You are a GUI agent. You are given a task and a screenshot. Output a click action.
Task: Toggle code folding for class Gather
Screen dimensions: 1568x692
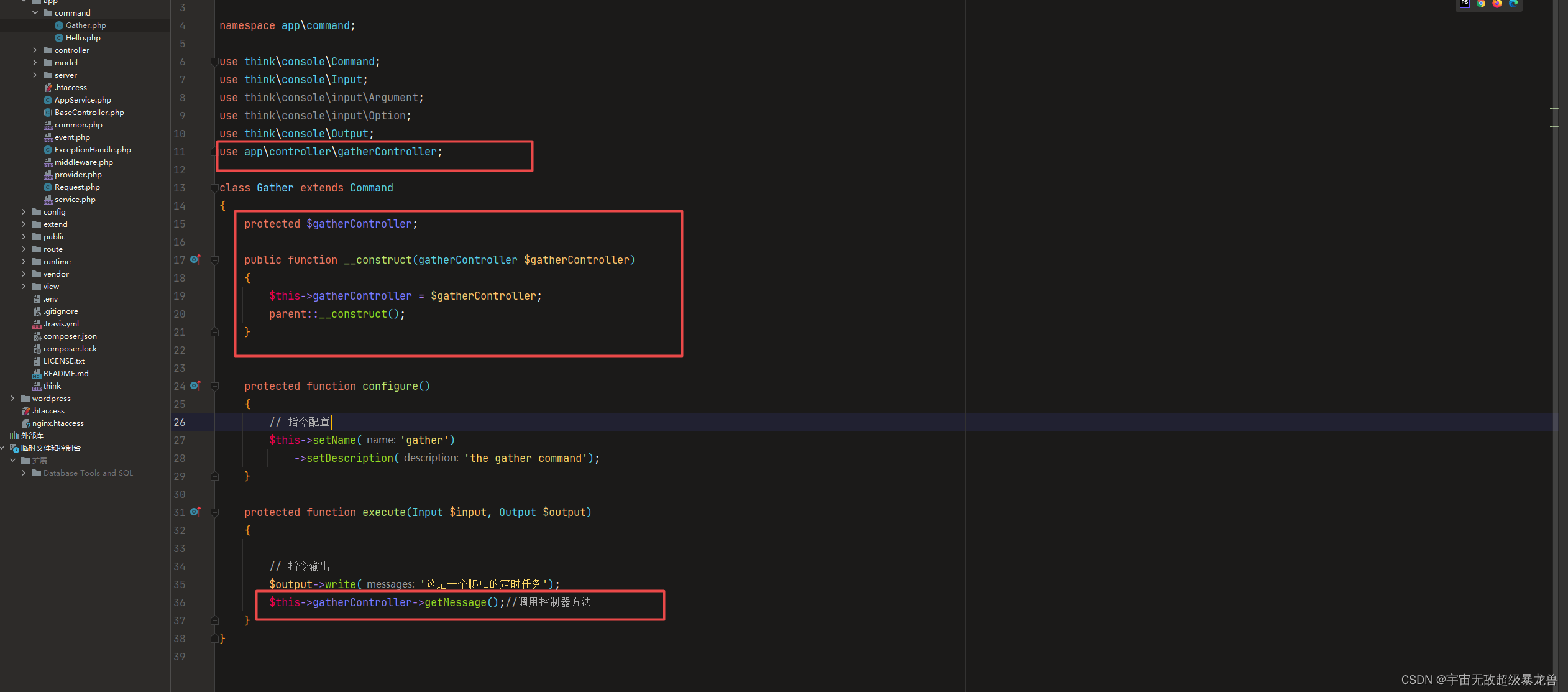tap(214, 188)
